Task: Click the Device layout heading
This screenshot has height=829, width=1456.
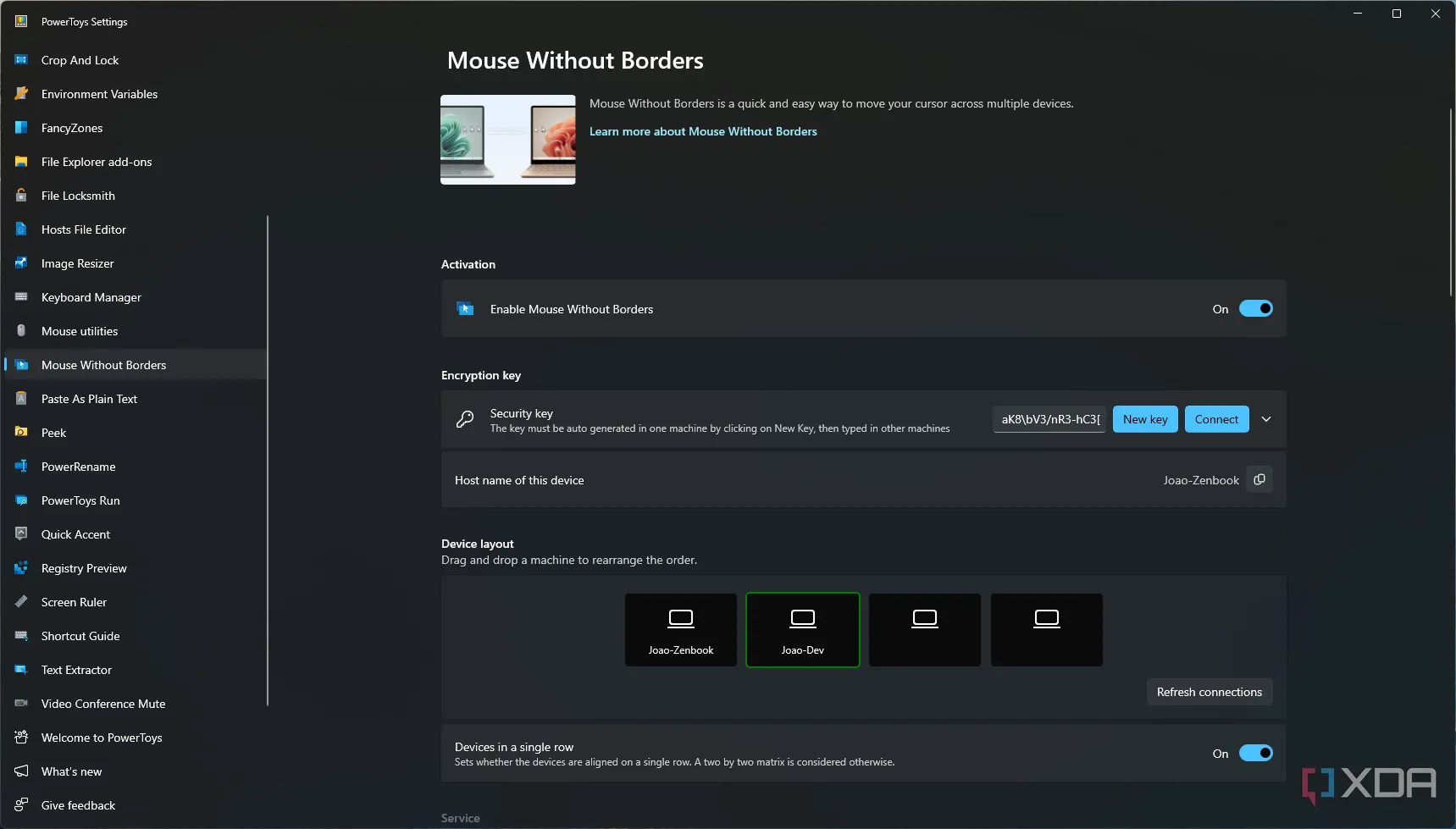Action: [478, 544]
